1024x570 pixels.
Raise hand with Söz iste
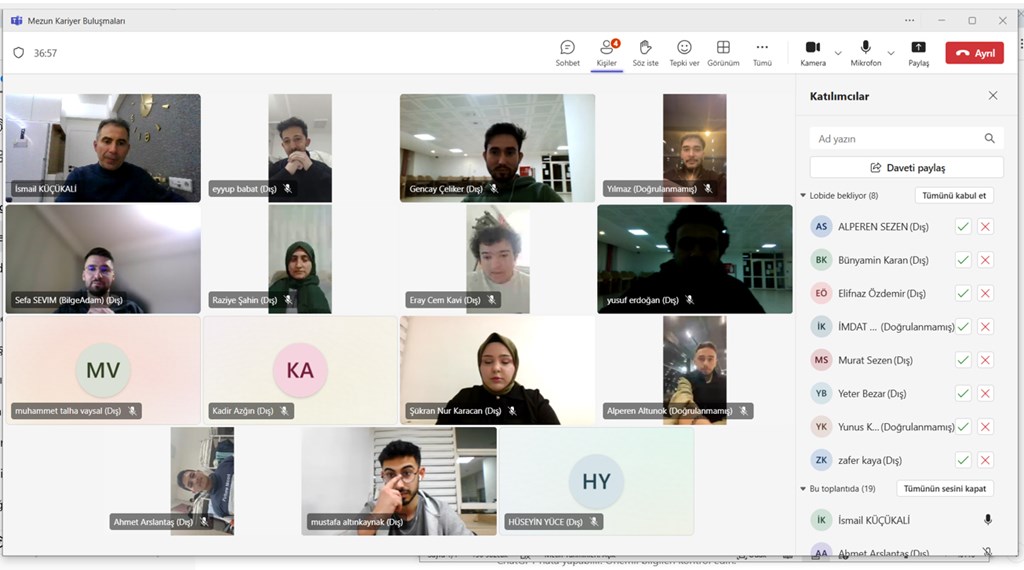(x=645, y=48)
